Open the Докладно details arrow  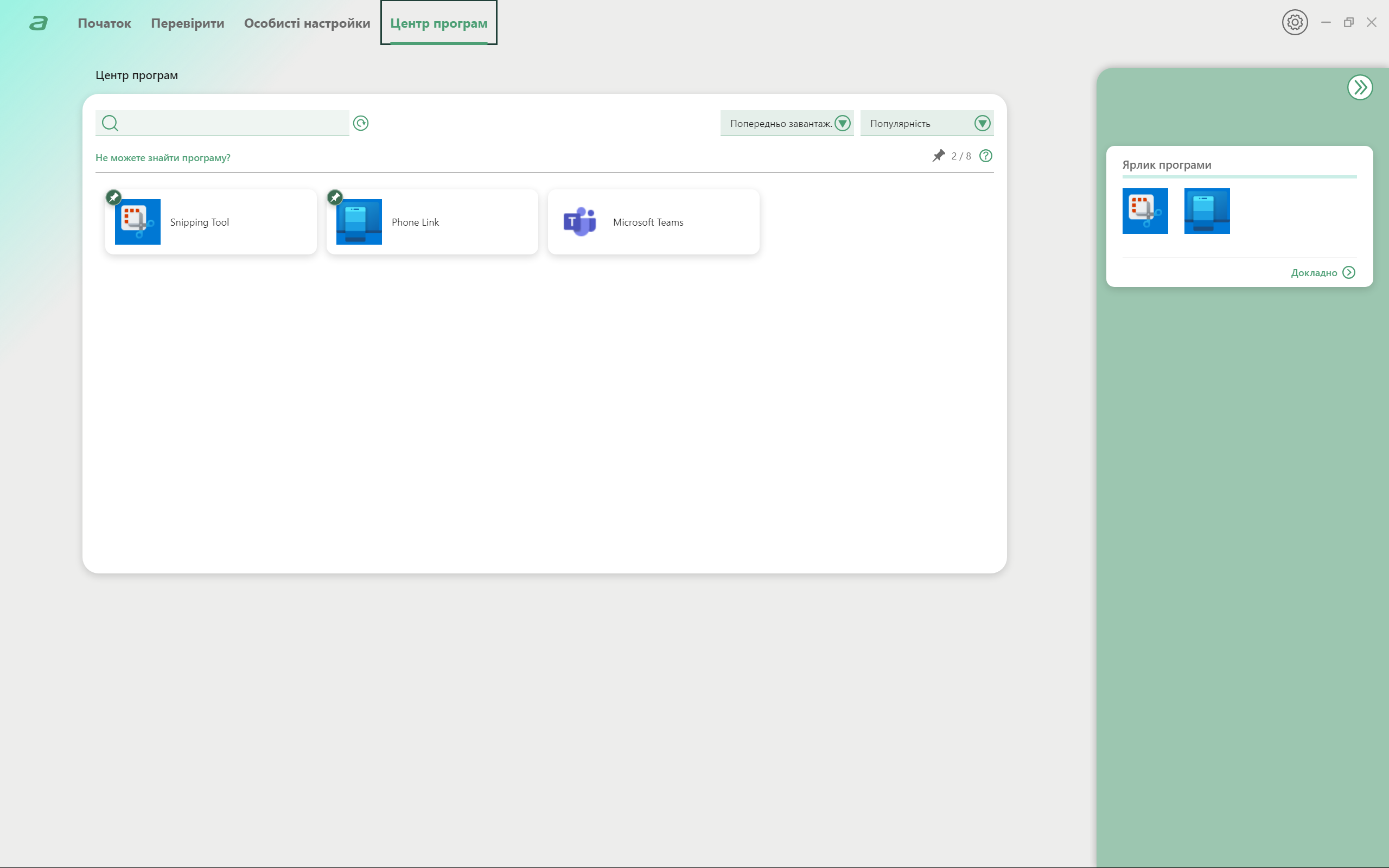(x=1349, y=273)
